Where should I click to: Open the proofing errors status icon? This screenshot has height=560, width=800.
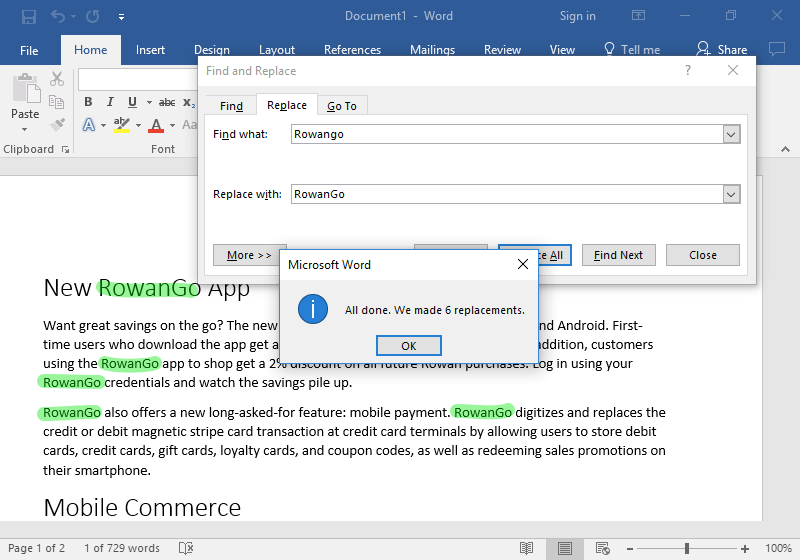tap(185, 548)
